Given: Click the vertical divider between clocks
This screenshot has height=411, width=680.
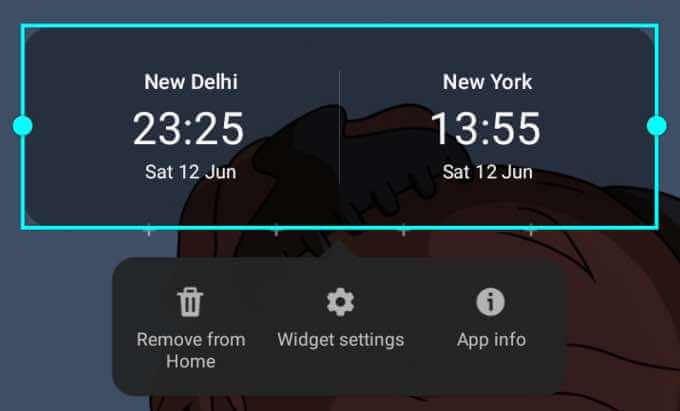Looking at the screenshot, I should pyautogui.click(x=339, y=128).
